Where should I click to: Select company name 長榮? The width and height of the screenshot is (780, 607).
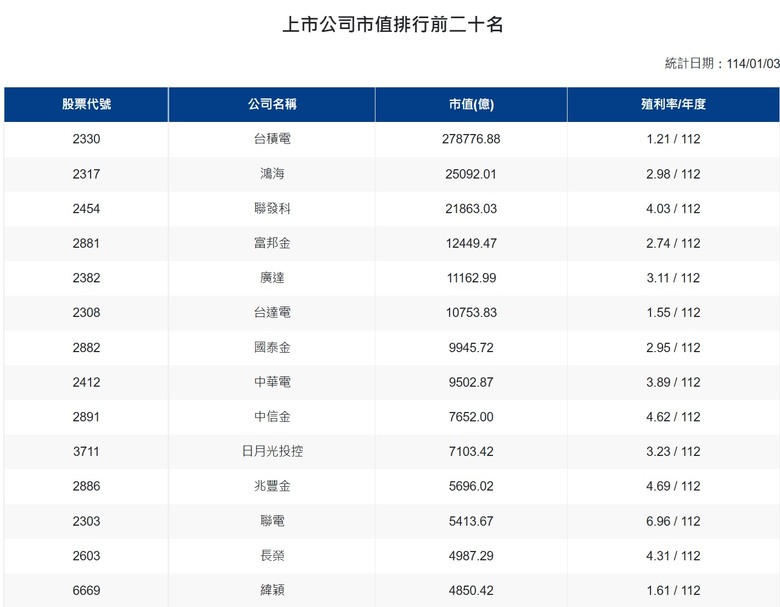coord(272,555)
